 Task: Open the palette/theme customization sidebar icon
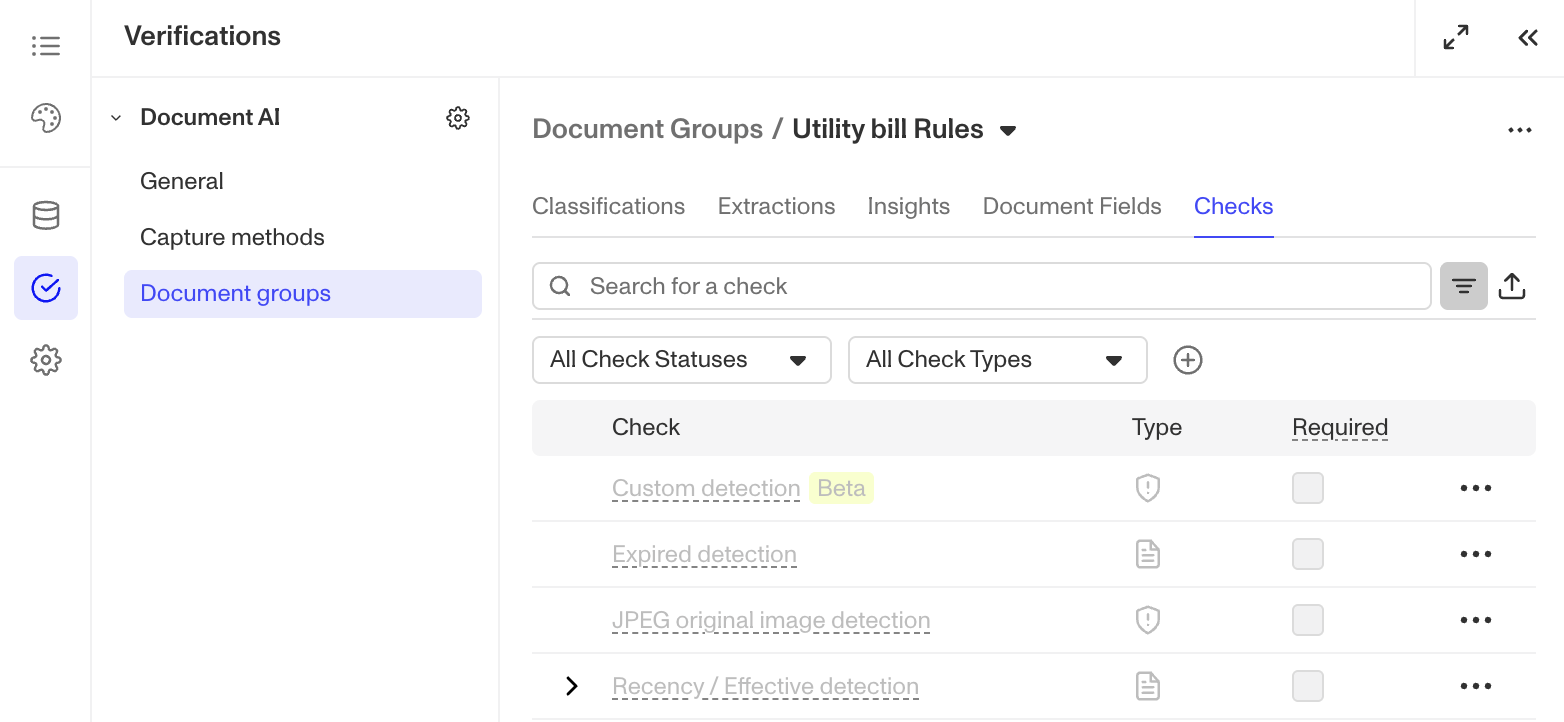pos(46,118)
